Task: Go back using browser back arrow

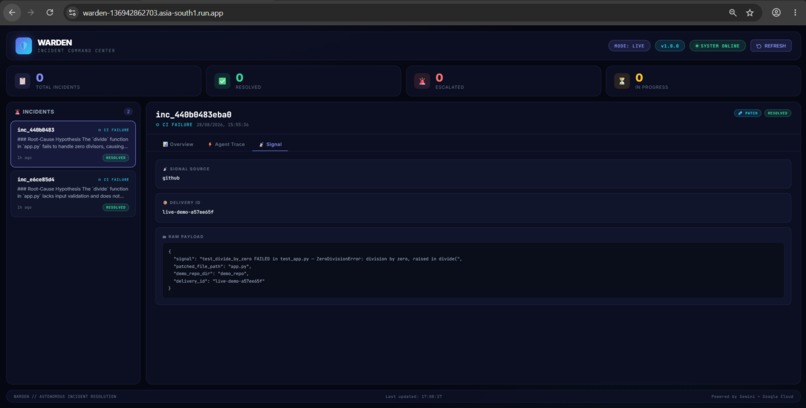Action: tap(12, 13)
